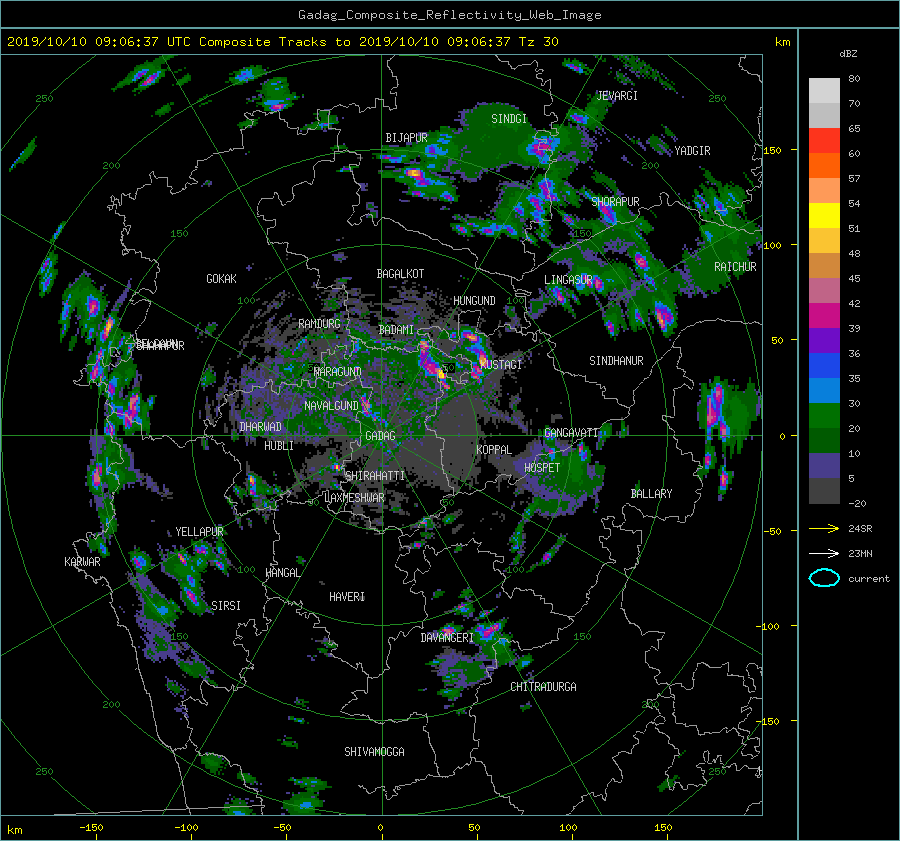Click the SHORAPUR city label
Image resolution: width=900 pixels, height=841 pixels.
(615, 202)
